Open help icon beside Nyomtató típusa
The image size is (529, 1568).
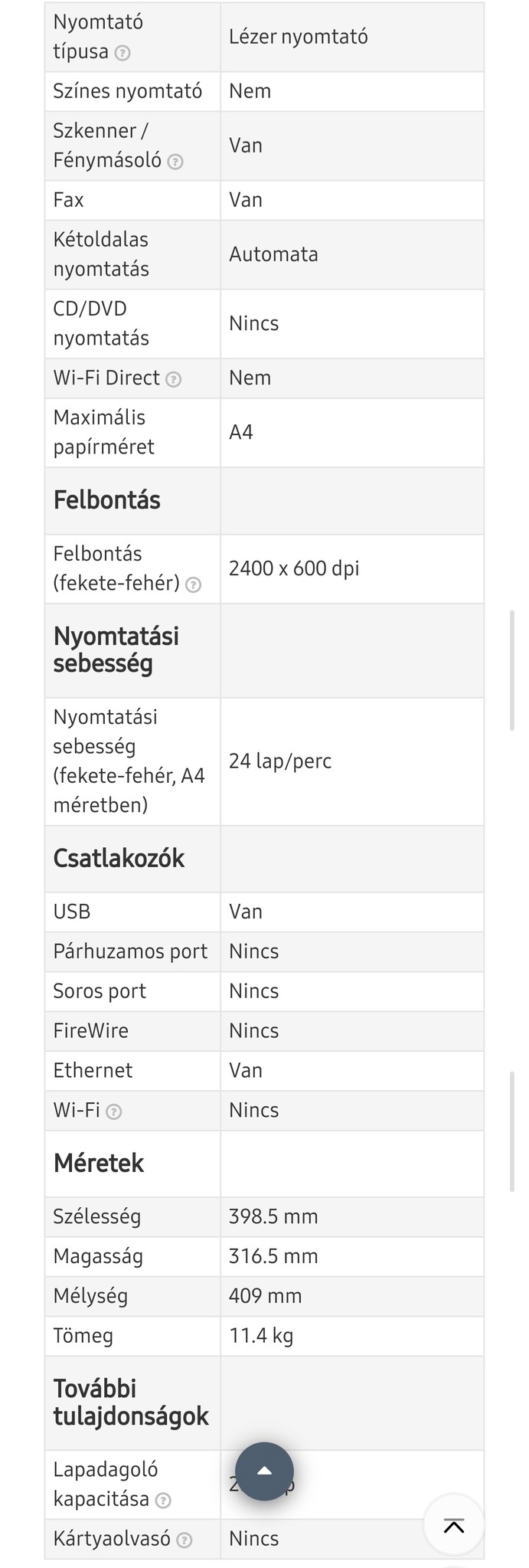click(122, 53)
